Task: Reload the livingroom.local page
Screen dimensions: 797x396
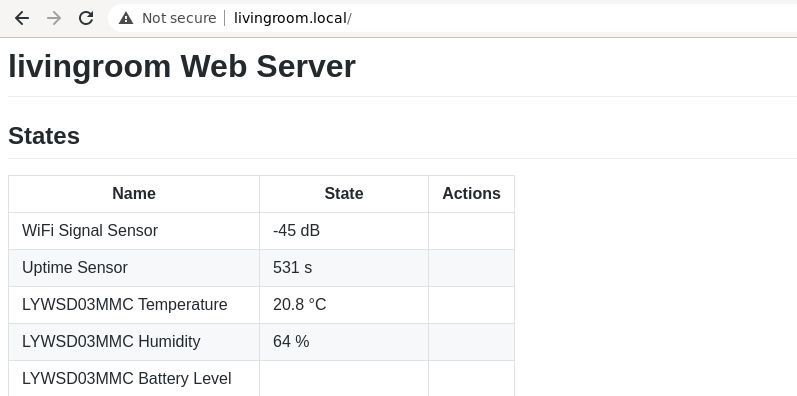Action: (x=85, y=18)
